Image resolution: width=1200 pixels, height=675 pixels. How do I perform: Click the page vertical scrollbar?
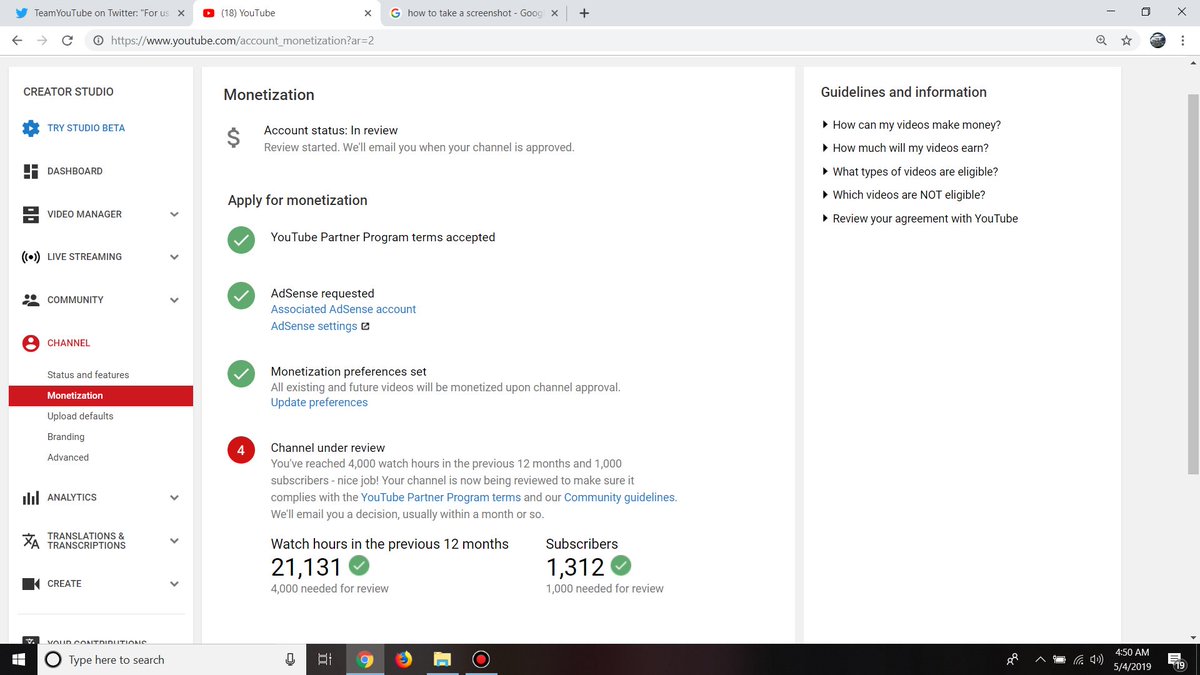(1192, 285)
